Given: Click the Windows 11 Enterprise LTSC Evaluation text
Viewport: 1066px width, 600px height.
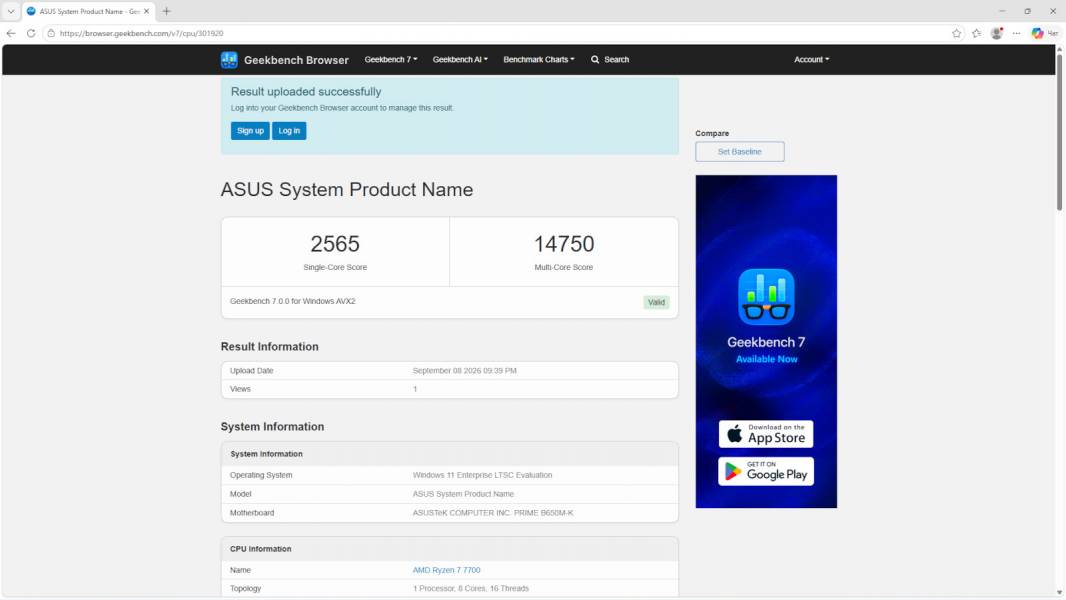Looking at the screenshot, I should tap(482, 475).
